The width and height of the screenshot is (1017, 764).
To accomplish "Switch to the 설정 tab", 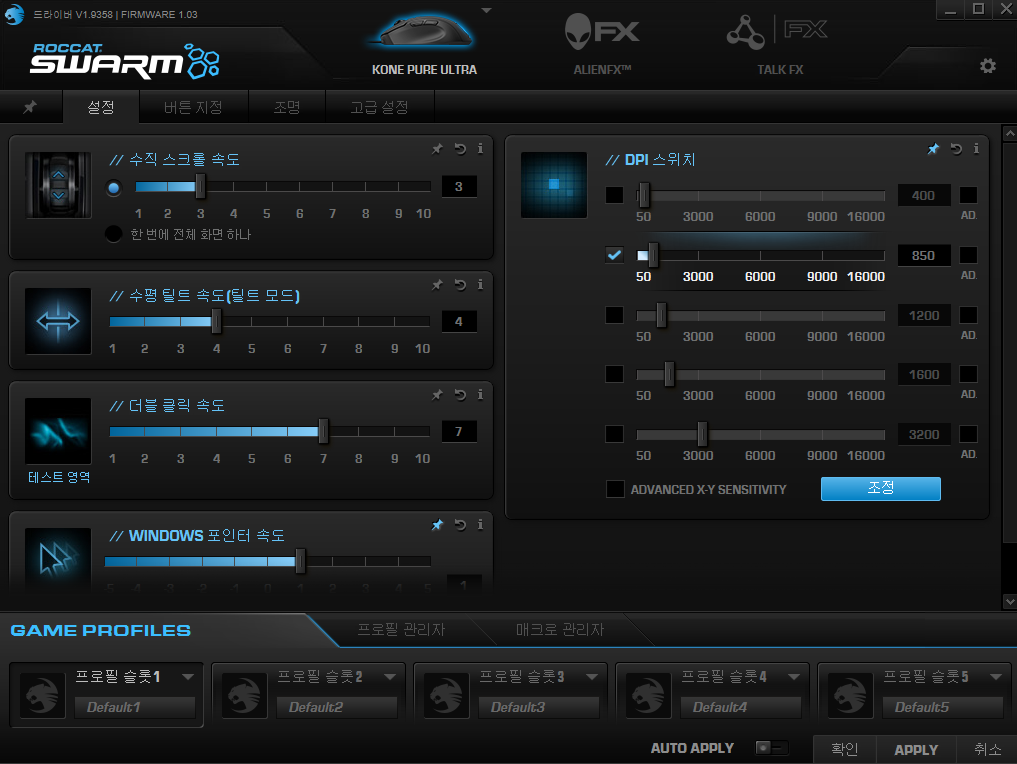I will [101, 107].
